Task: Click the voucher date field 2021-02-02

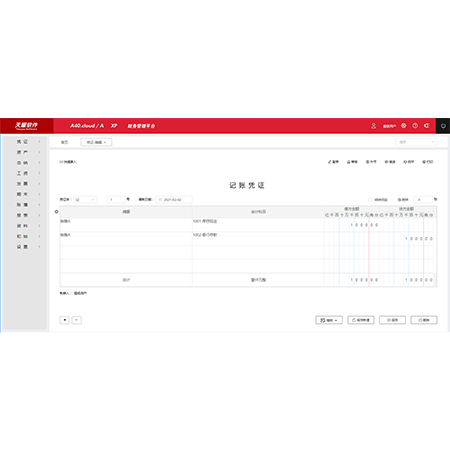Action: pyautogui.click(x=174, y=200)
